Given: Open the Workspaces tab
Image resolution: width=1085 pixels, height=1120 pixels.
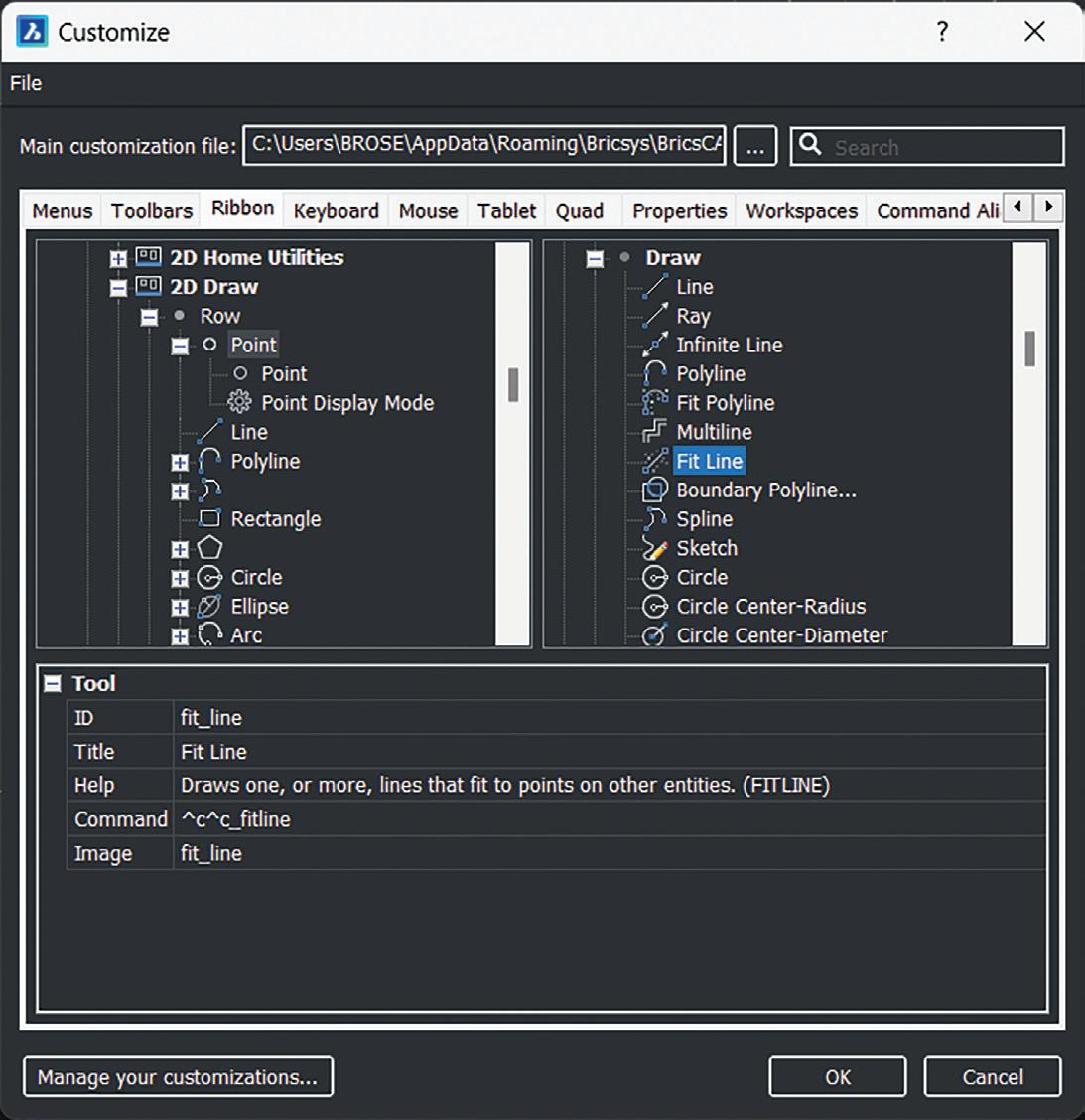Looking at the screenshot, I should pos(801,211).
